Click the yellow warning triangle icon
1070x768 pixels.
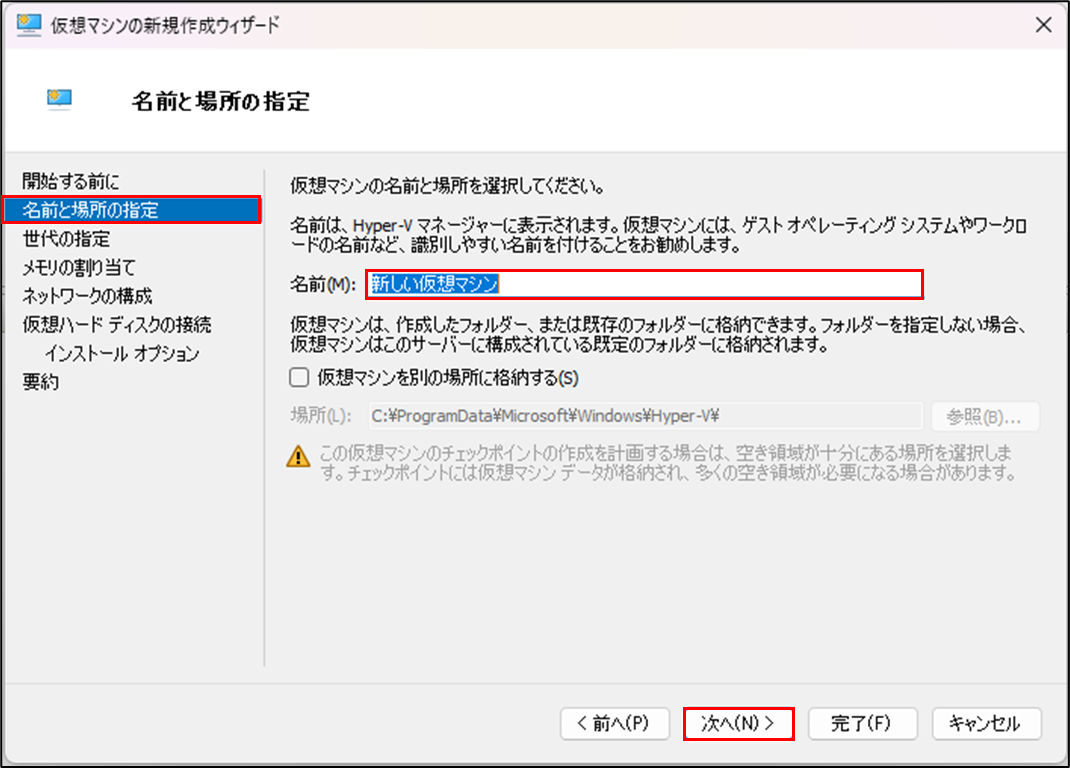(x=298, y=456)
